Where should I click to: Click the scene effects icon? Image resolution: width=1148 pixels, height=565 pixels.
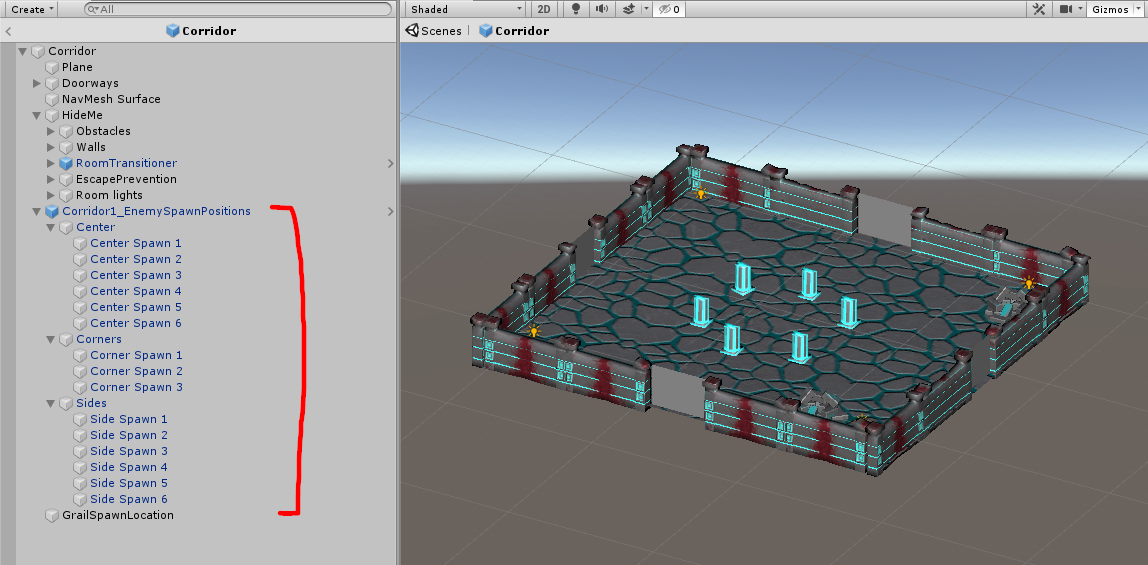(x=629, y=9)
